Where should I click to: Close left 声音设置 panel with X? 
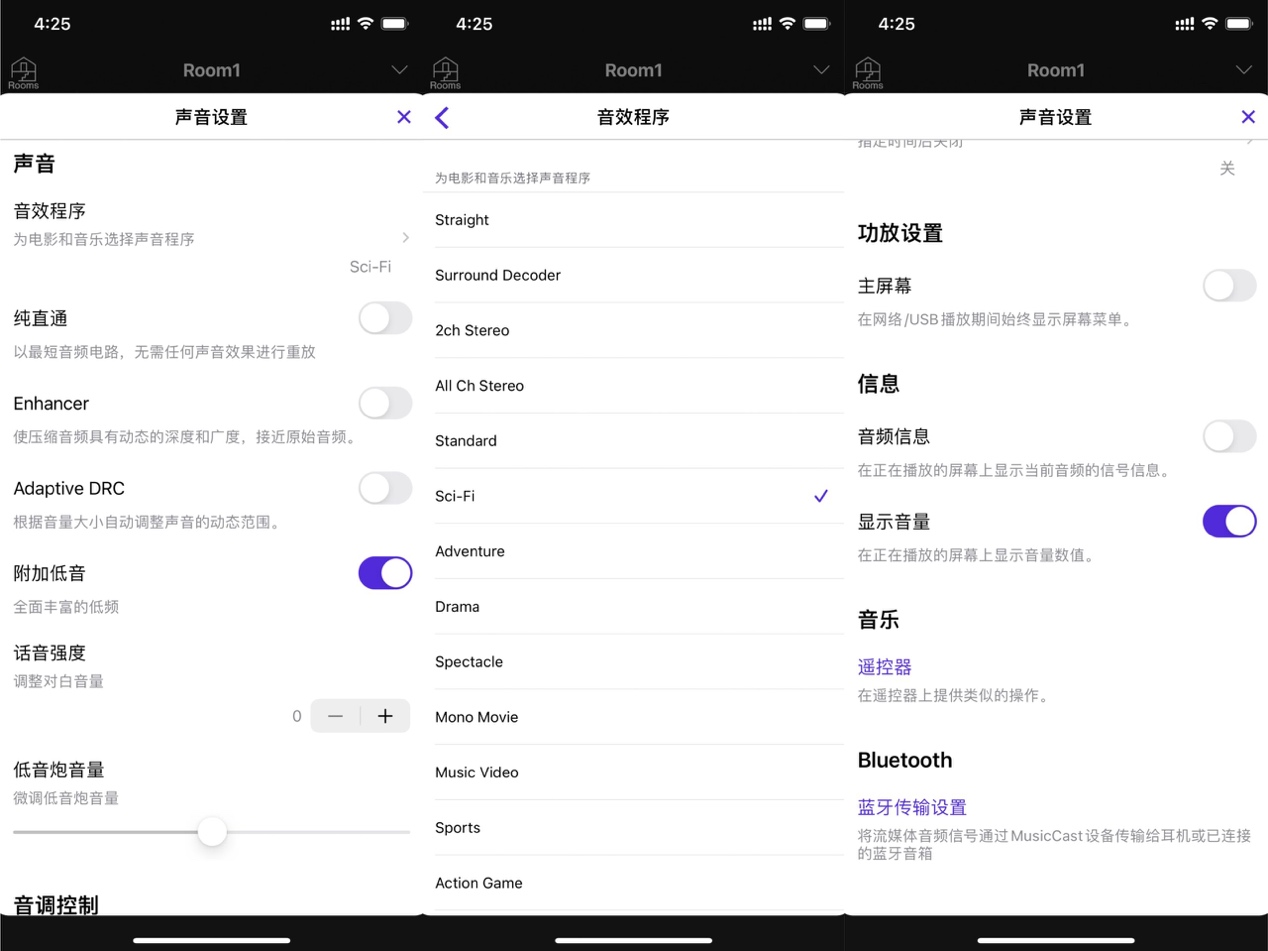tap(404, 117)
